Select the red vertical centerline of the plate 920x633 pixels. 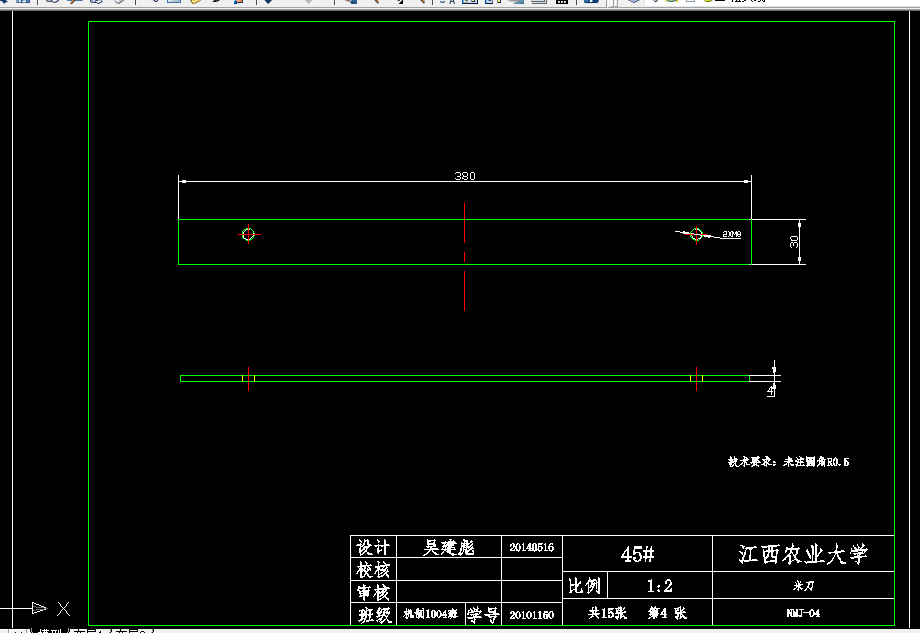coord(465,257)
